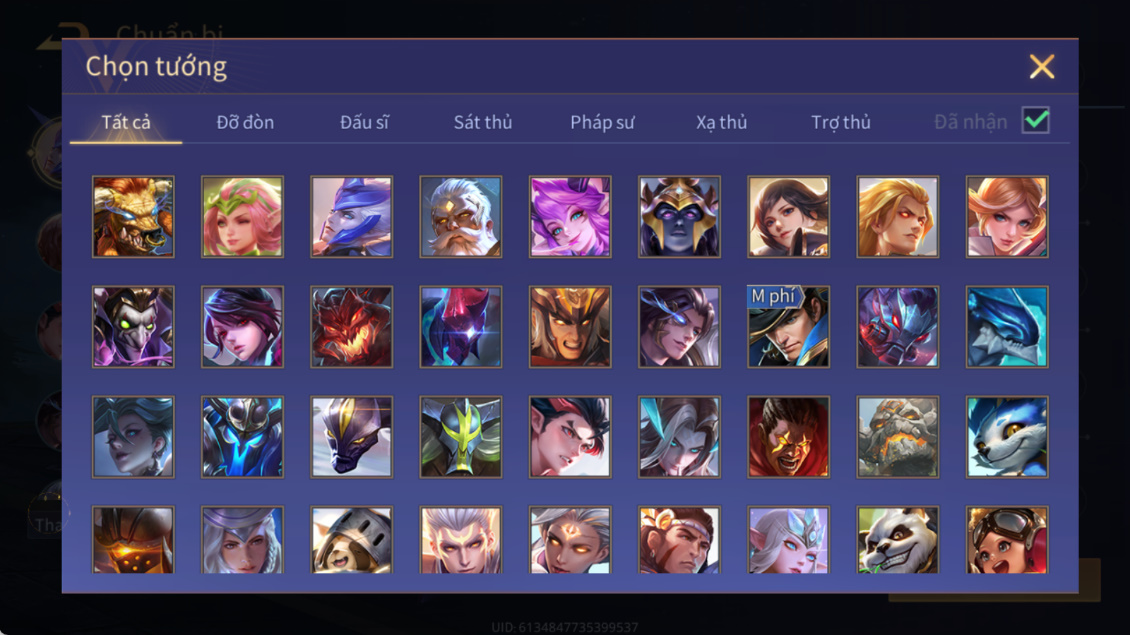Show the Xạ thủ hero list

721,123
